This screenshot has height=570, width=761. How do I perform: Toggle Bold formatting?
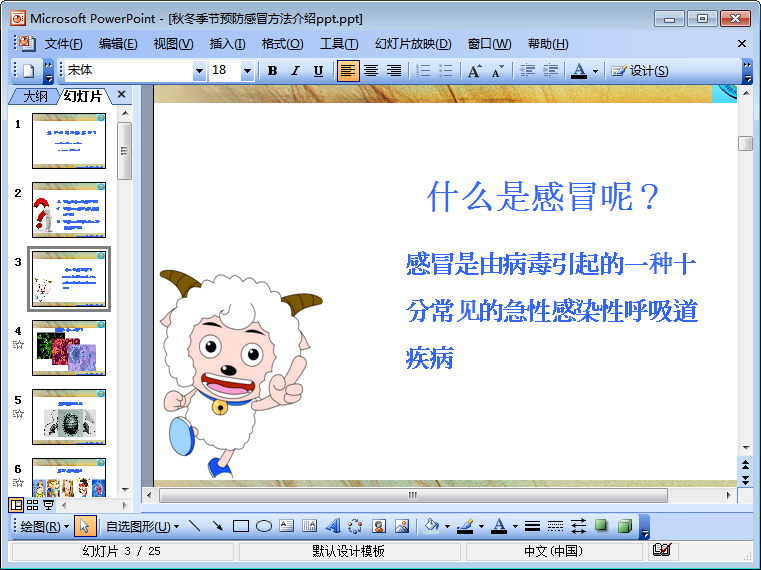coord(272,71)
